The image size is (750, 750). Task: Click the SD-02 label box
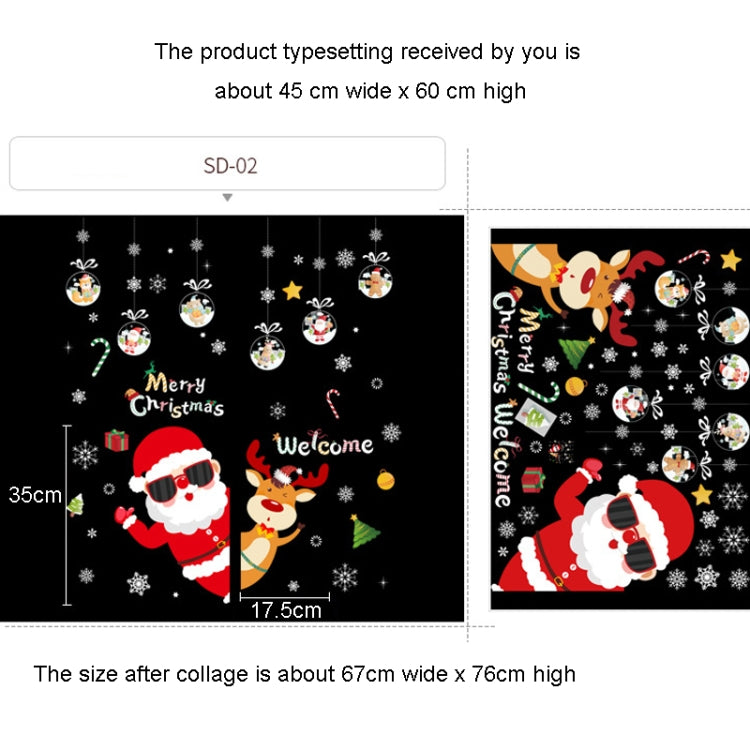[227, 164]
